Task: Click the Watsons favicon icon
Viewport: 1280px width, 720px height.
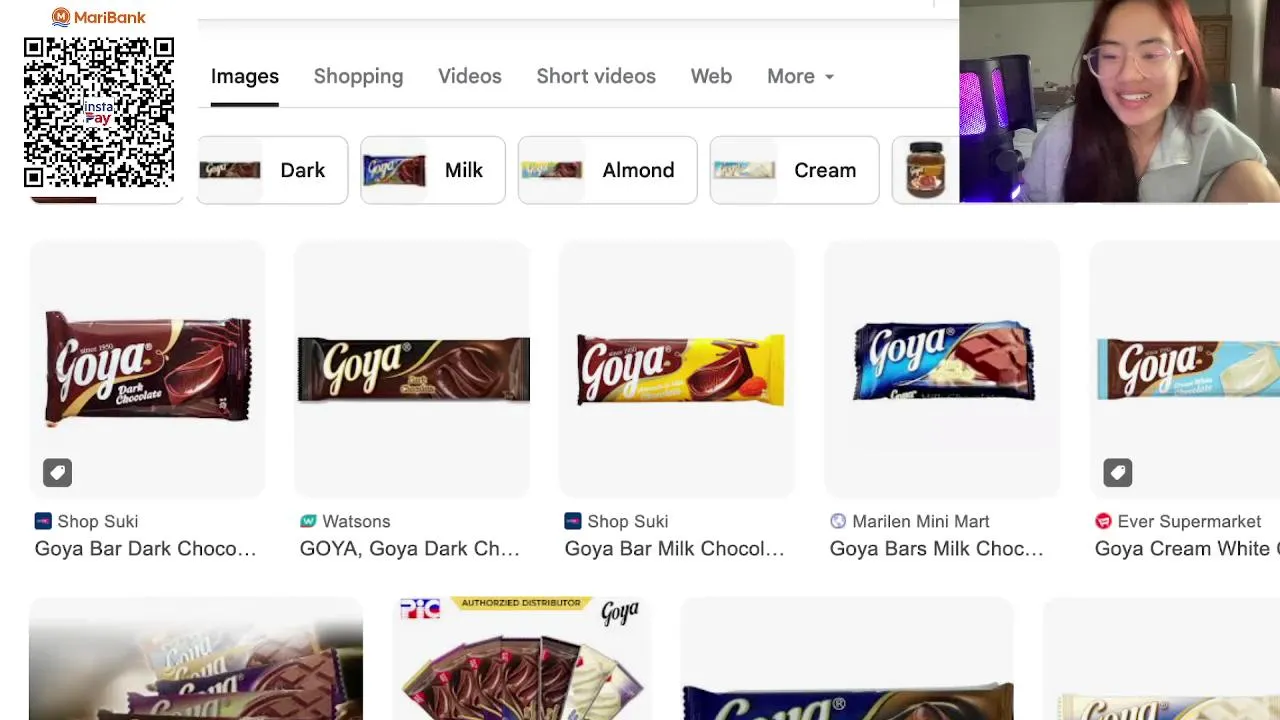Action: point(308,521)
